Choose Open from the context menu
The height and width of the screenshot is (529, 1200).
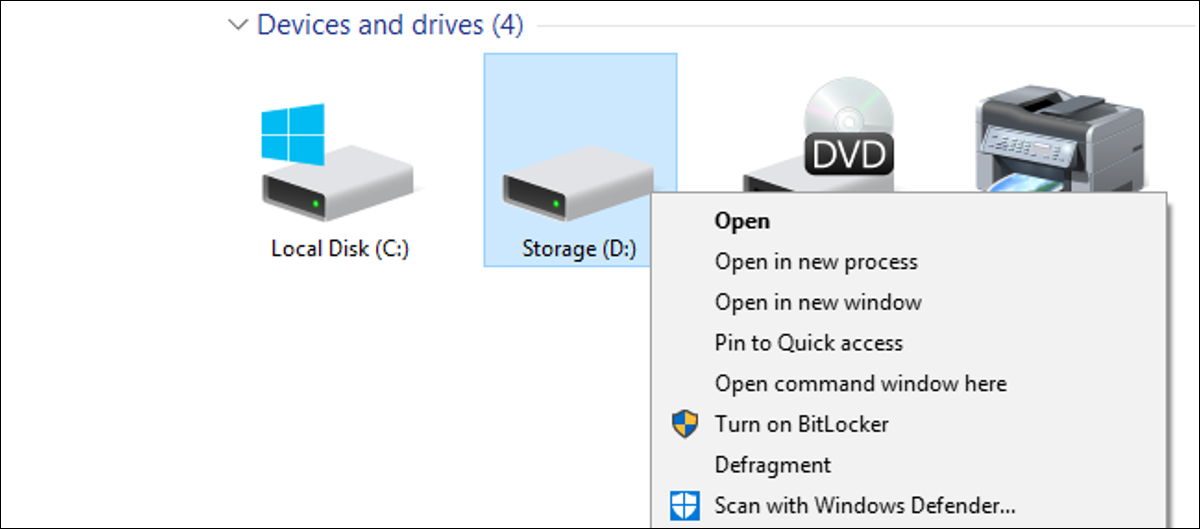[x=742, y=221]
